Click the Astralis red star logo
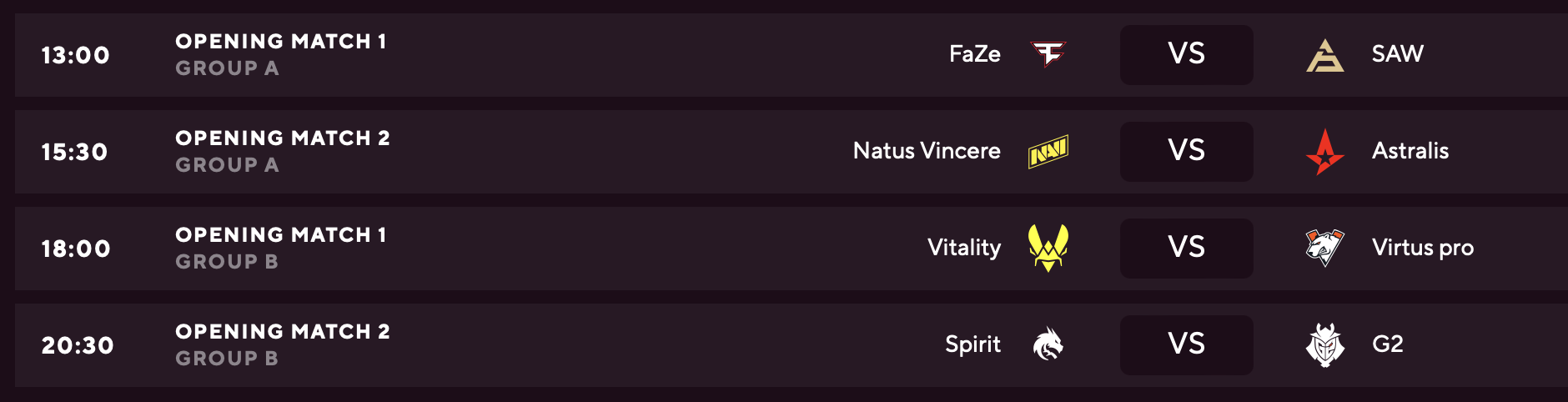The image size is (1568, 402). (1324, 152)
